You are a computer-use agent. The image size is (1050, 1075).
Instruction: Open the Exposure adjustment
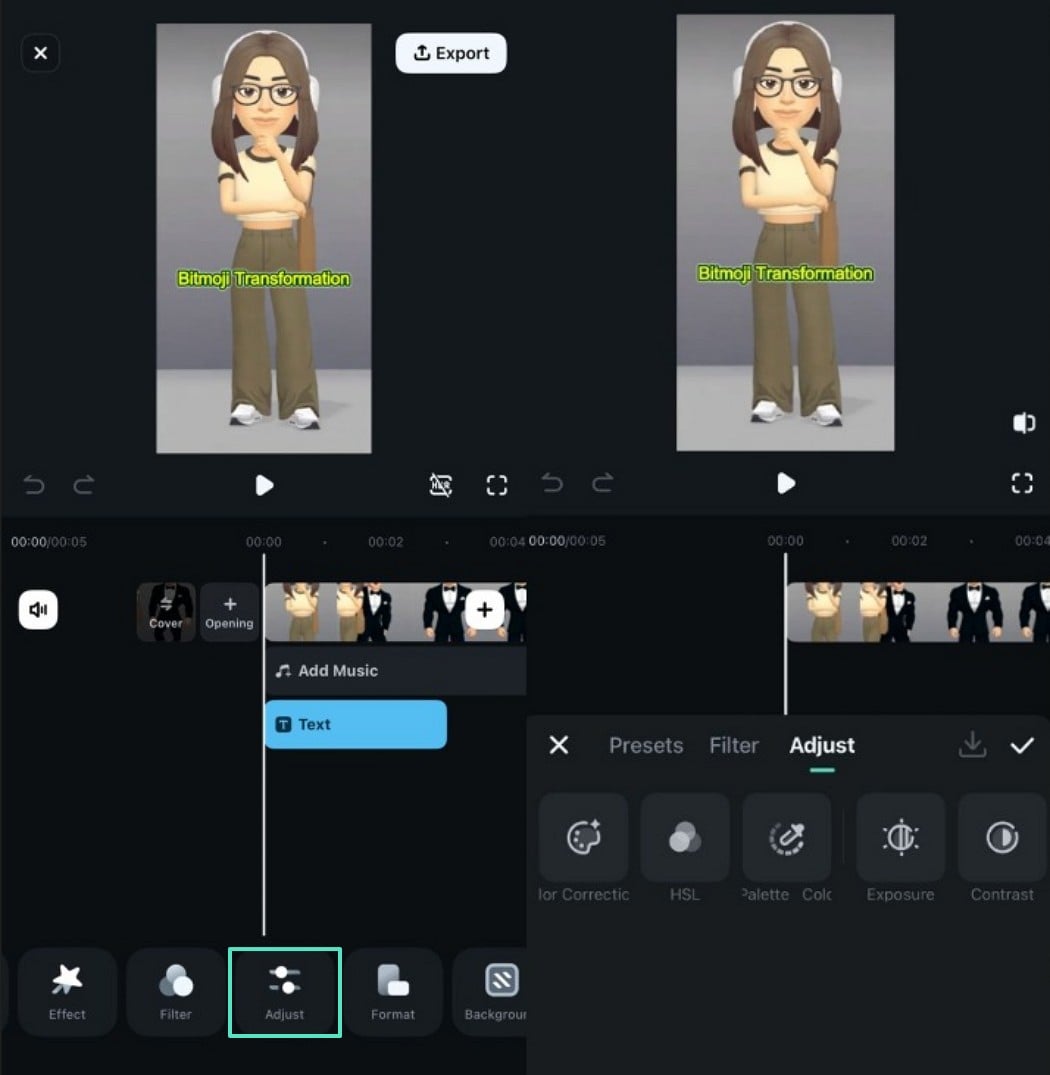click(x=900, y=847)
